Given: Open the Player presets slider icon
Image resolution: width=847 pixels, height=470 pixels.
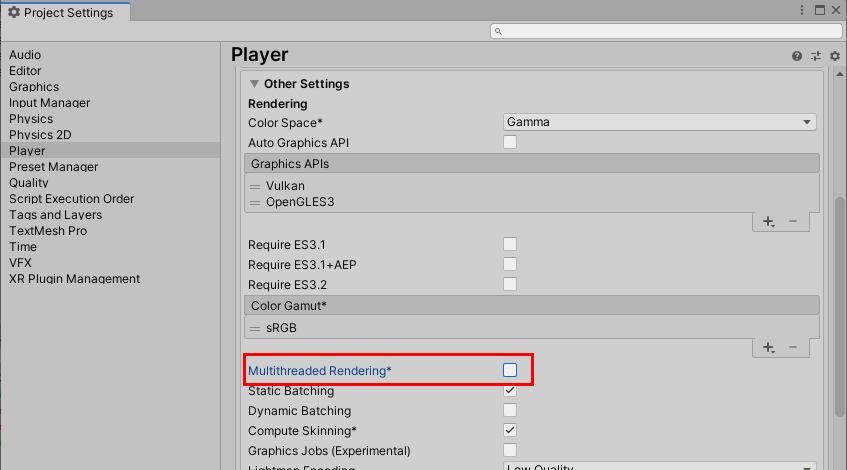Looking at the screenshot, I should click(x=816, y=56).
